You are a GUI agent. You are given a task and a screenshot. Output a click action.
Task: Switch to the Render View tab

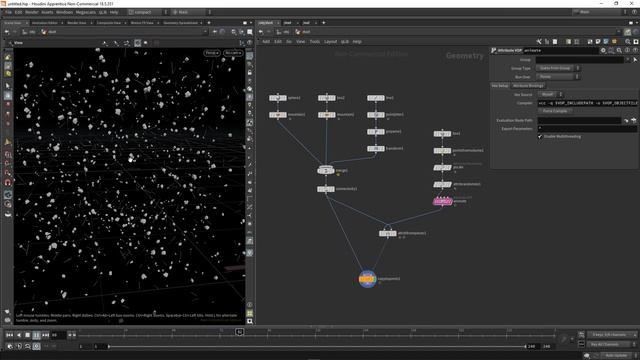tap(77, 23)
